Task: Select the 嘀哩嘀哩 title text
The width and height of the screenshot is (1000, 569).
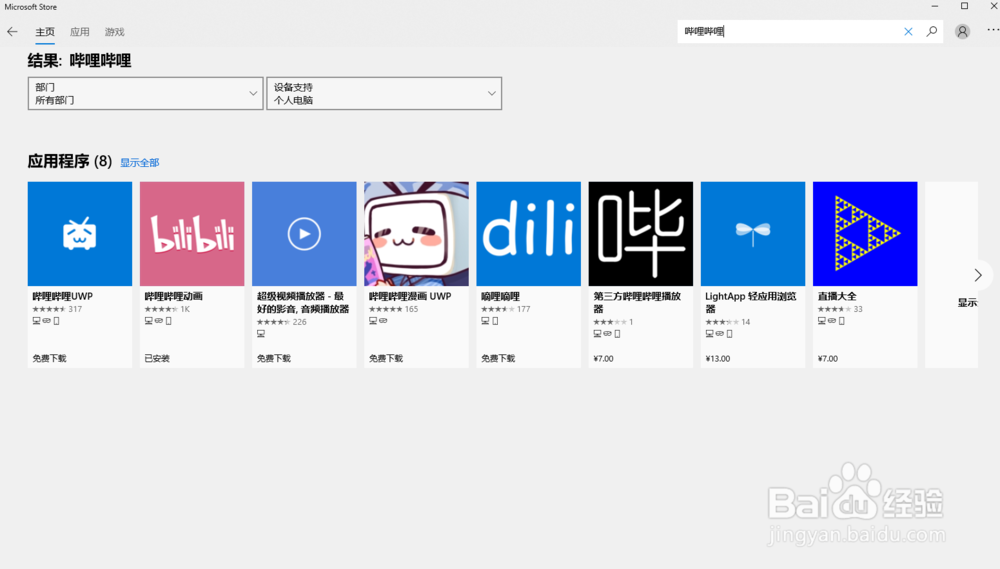Action: [501, 297]
